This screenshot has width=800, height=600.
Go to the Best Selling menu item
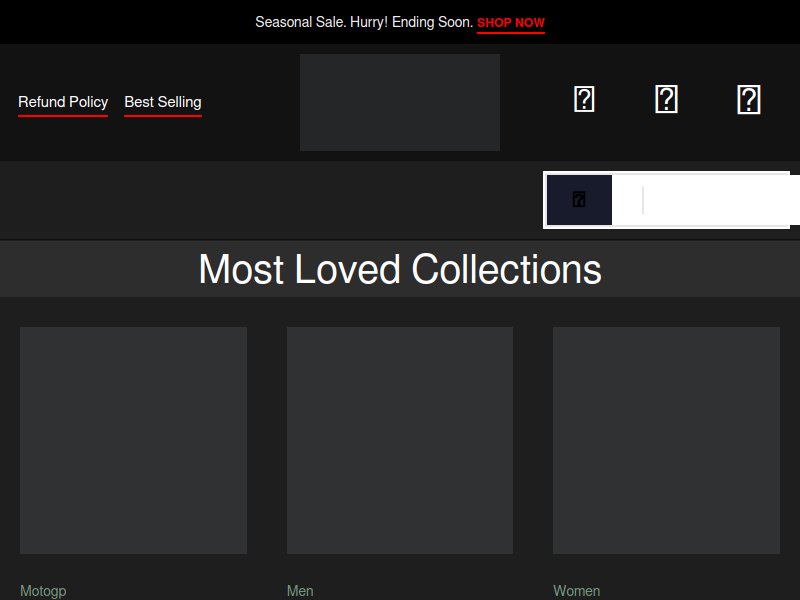[x=163, y=102]
